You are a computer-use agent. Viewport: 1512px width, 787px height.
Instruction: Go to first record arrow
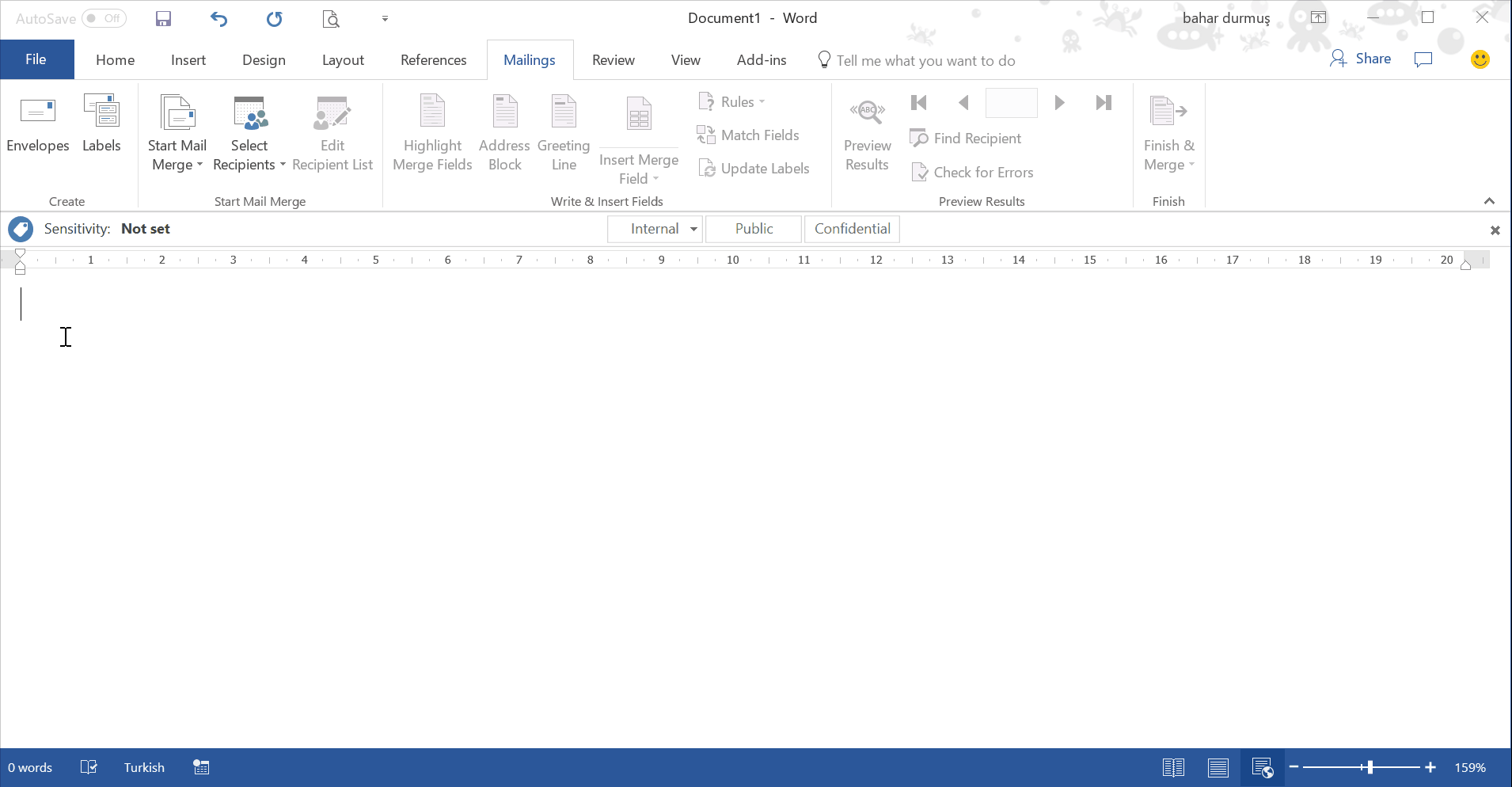(918, 102)
